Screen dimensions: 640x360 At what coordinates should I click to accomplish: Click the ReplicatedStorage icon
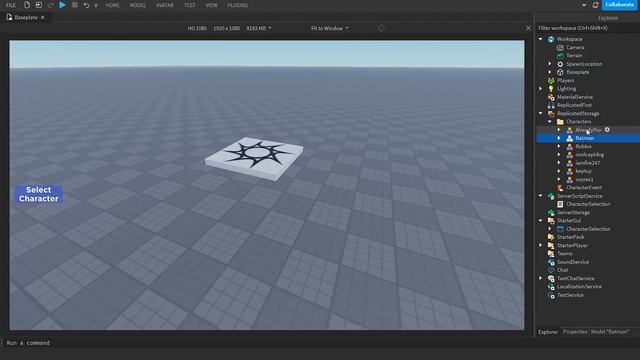pos(551,113)
